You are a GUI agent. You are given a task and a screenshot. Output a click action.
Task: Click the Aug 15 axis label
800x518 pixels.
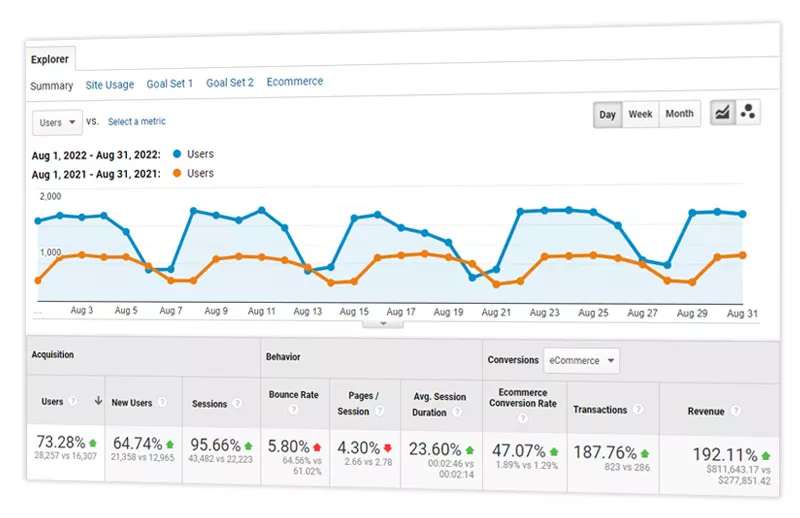[x=354, y=311]
